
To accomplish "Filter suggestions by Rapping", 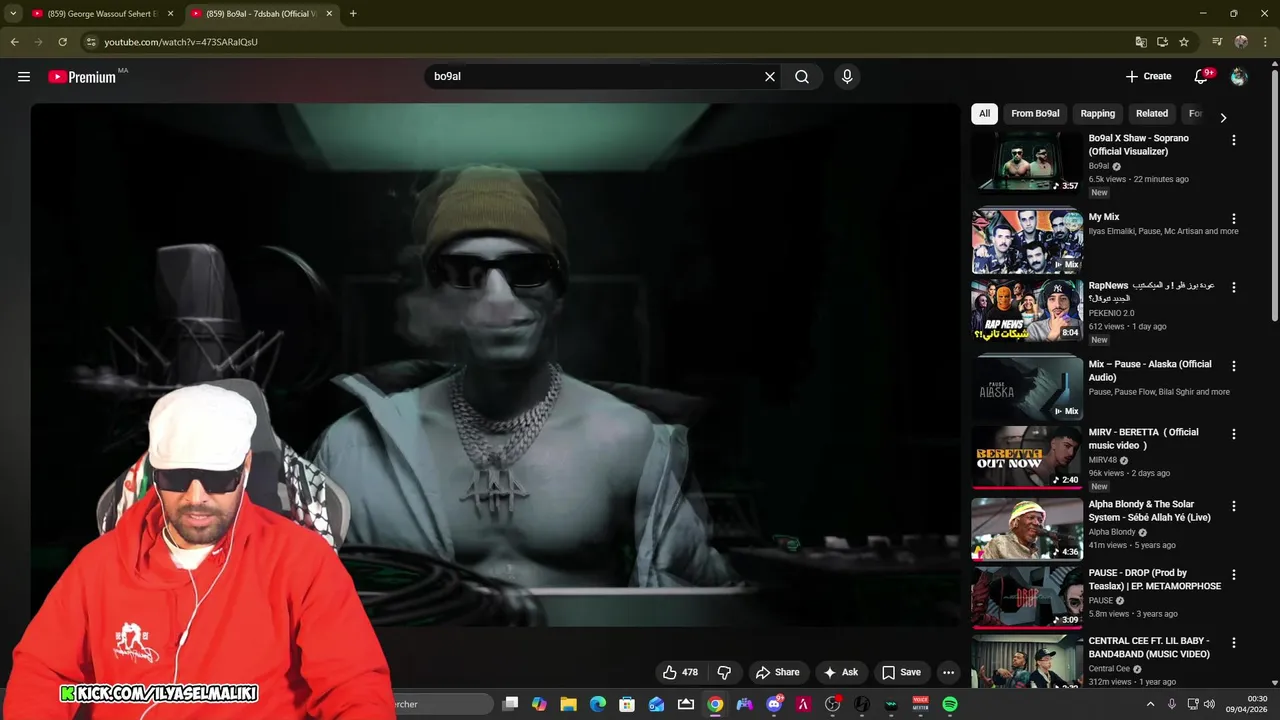I will pyautogui.click(x=1097, y=114).
